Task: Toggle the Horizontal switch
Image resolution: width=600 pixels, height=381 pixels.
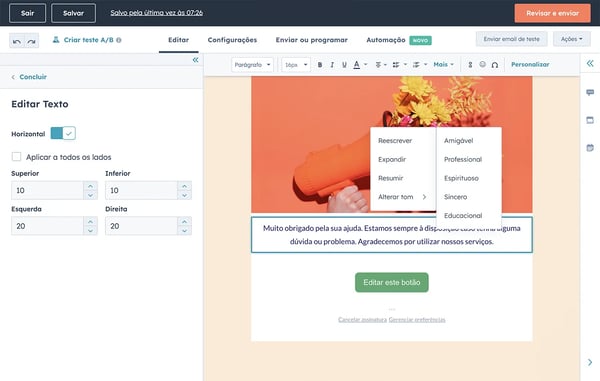Action: [x=63, y=133]
